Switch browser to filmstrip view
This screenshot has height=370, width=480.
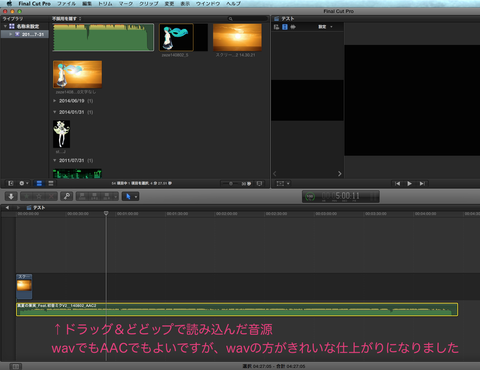tap(39, 183)
